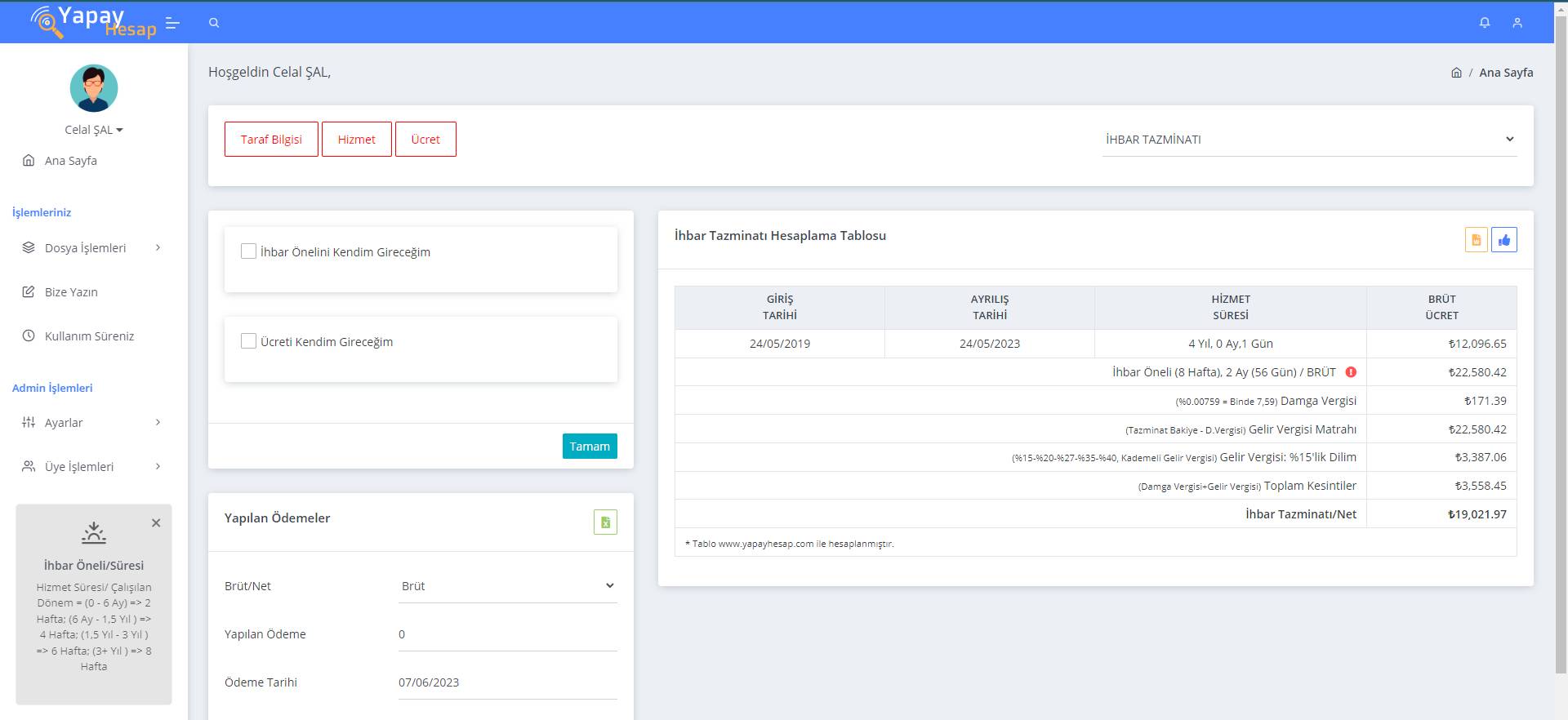Go to Bize Yazın in sidebar
Viewport: 1568px width, 720px height.
click(71, 292)
